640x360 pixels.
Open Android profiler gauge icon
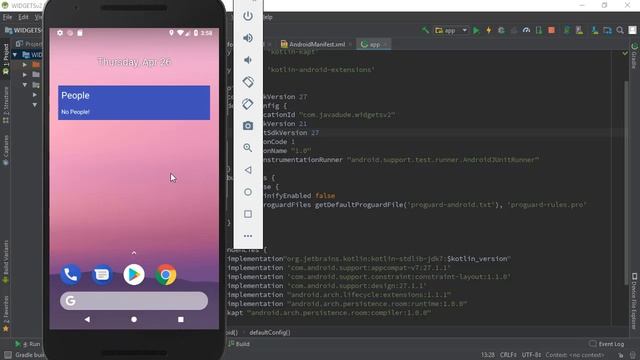[527, 30]
